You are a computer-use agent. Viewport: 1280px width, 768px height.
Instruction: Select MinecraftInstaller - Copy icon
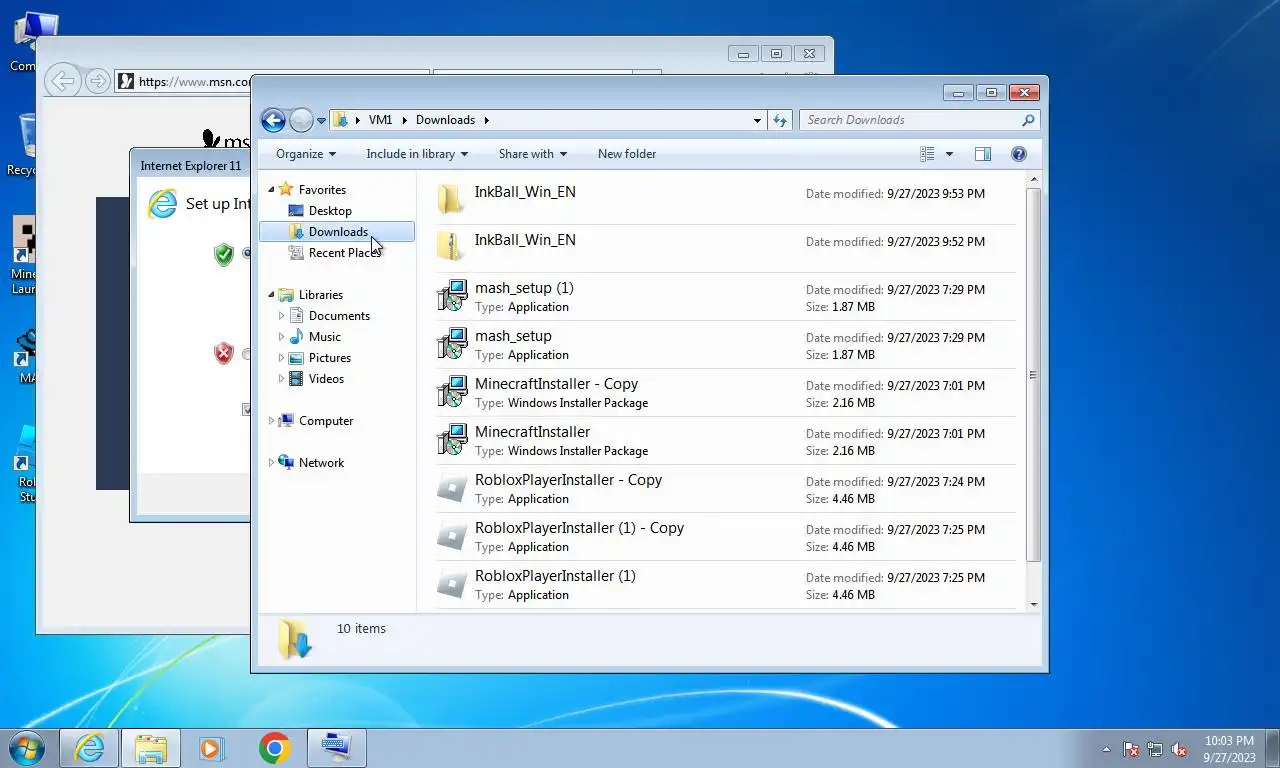tap(452, 392)
